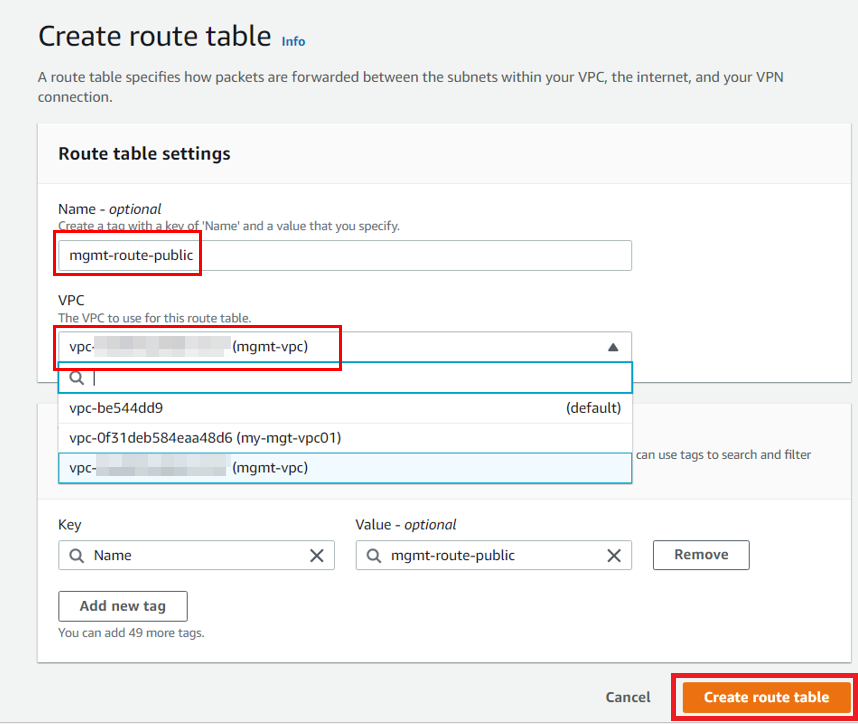
Task: Open the Info link beside Create route table
Action: pyautogui.click(x=293, y=42)
